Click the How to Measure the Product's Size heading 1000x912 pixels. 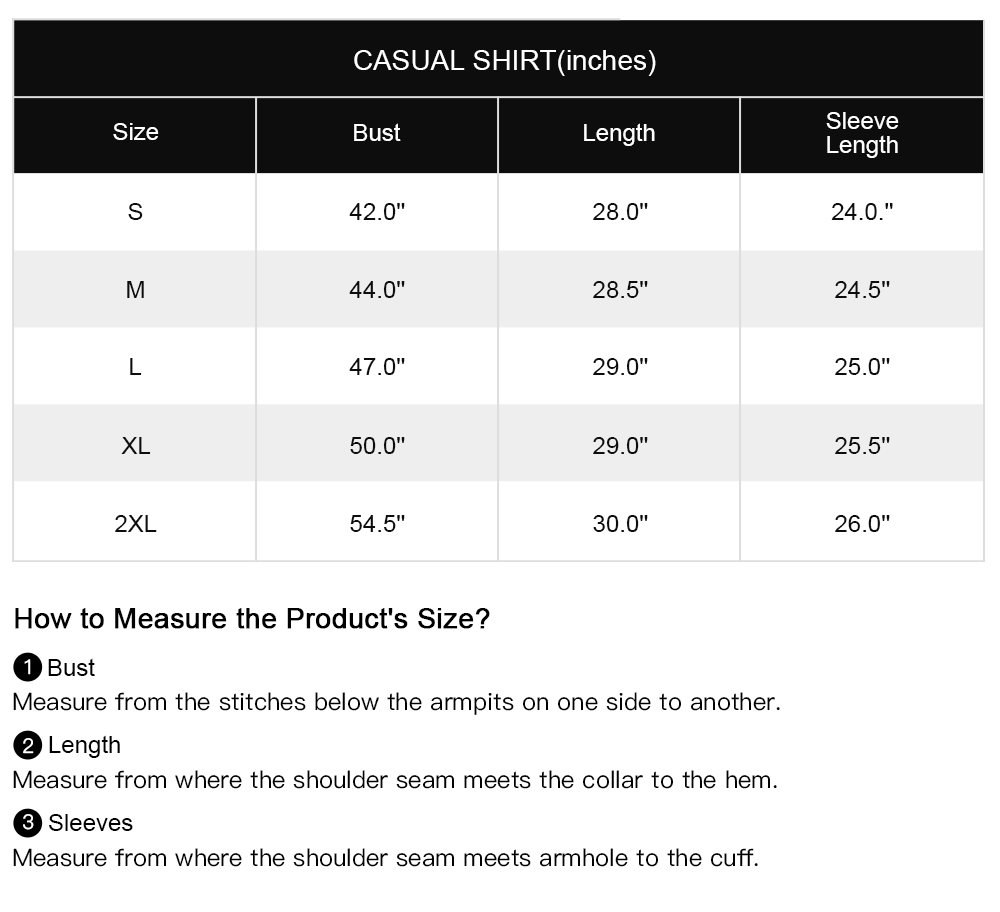coord(252,619)
